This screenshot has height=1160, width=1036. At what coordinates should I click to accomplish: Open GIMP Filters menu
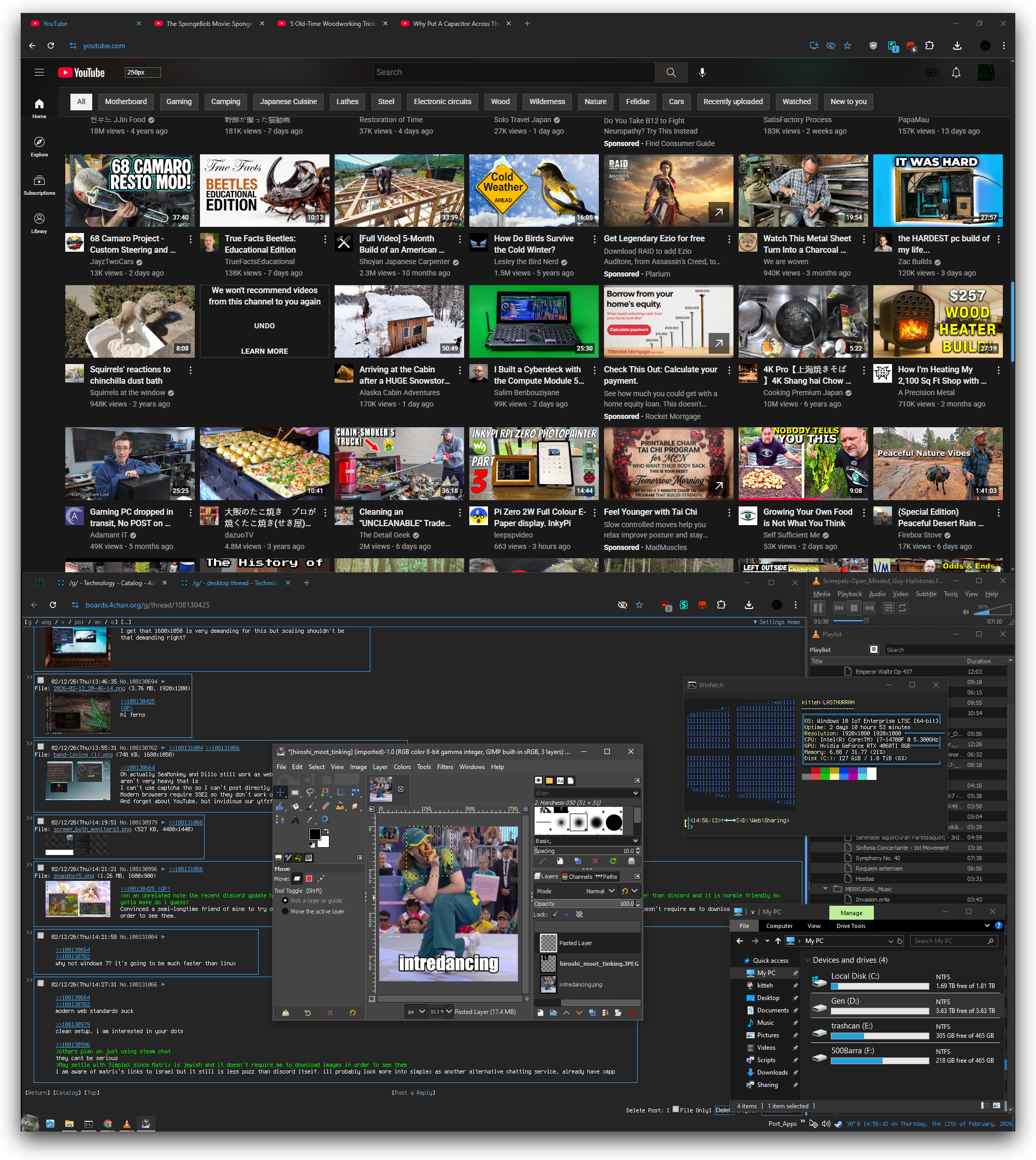point(444,767)
